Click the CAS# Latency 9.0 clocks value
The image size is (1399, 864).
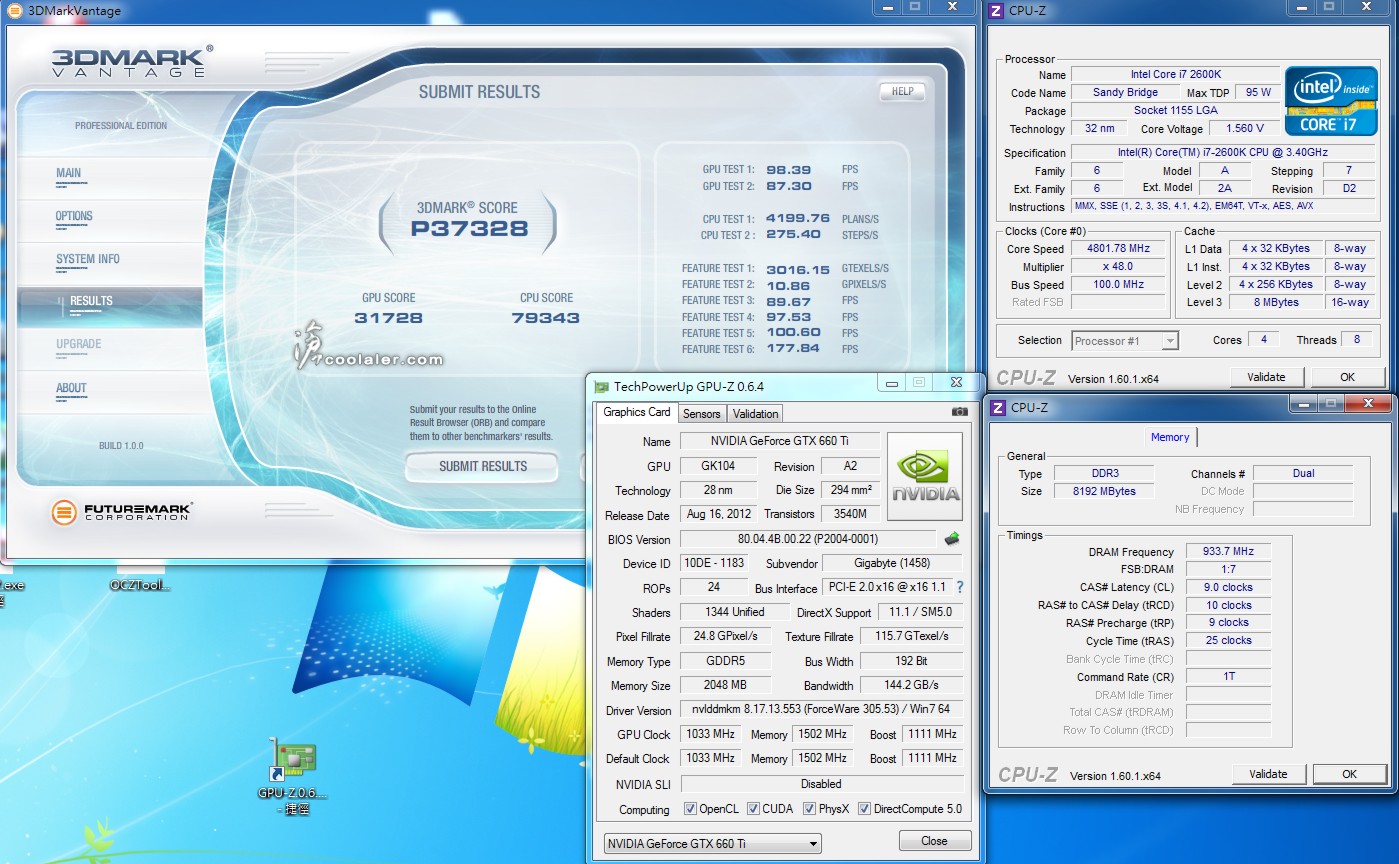pyautogui.click(x=1229, y=587)
